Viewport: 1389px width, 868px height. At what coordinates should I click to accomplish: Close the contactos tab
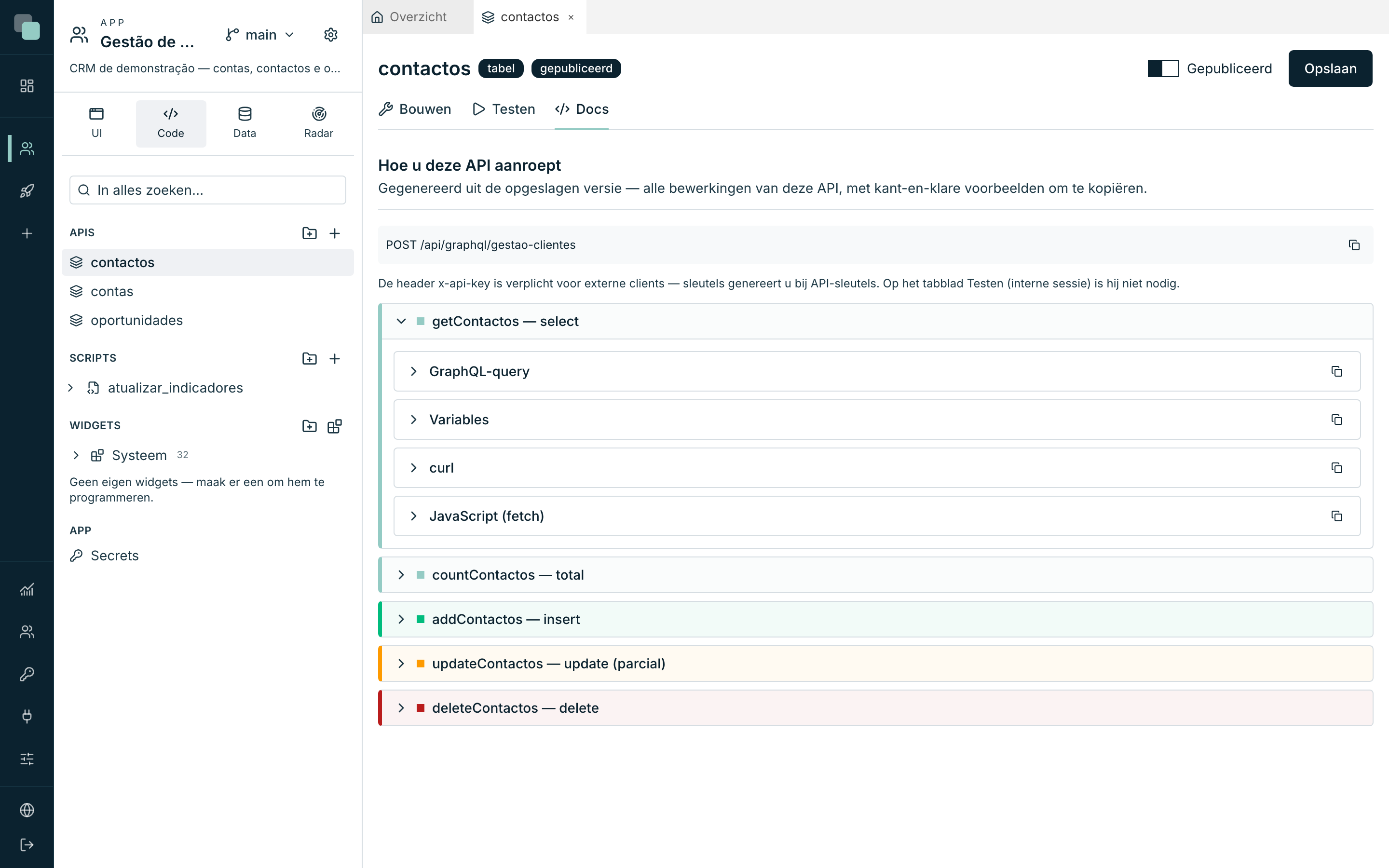(x=571, y=18)
